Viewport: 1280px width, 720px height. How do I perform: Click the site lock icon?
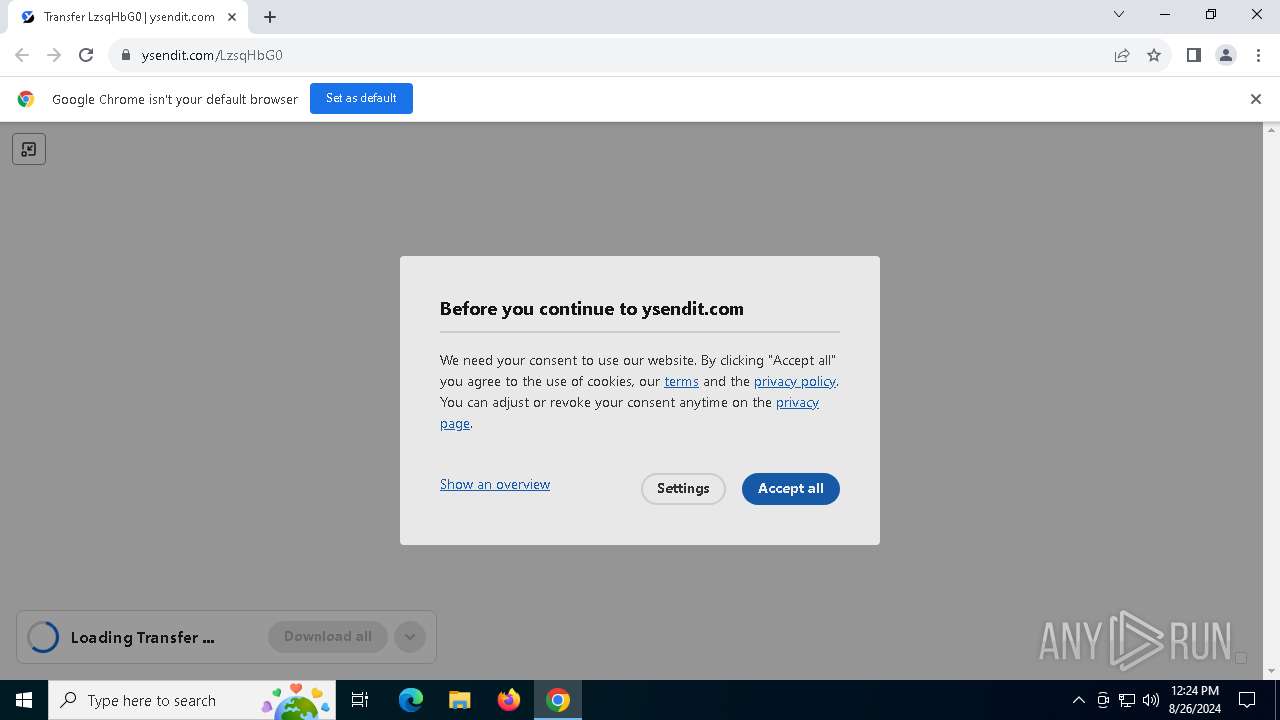click(126, 55)
